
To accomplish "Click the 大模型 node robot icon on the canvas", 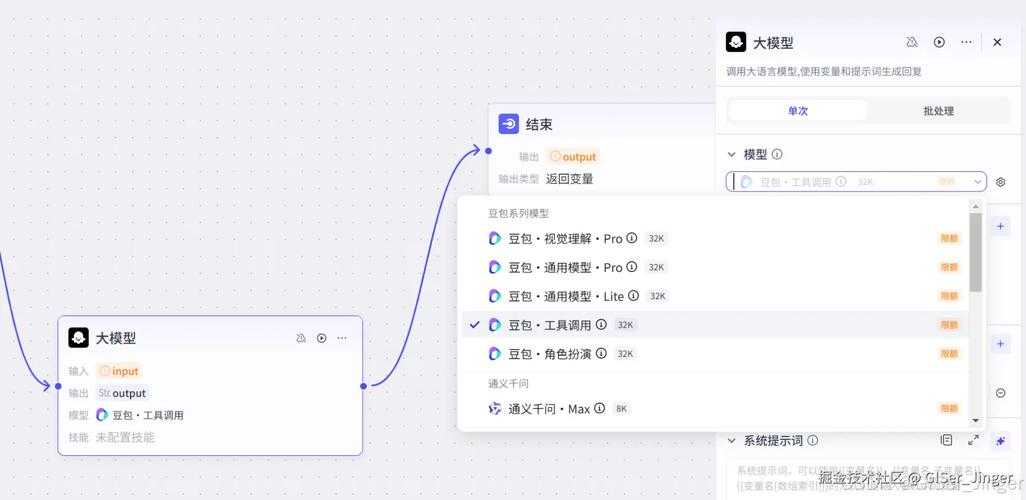I will (79, 338).
